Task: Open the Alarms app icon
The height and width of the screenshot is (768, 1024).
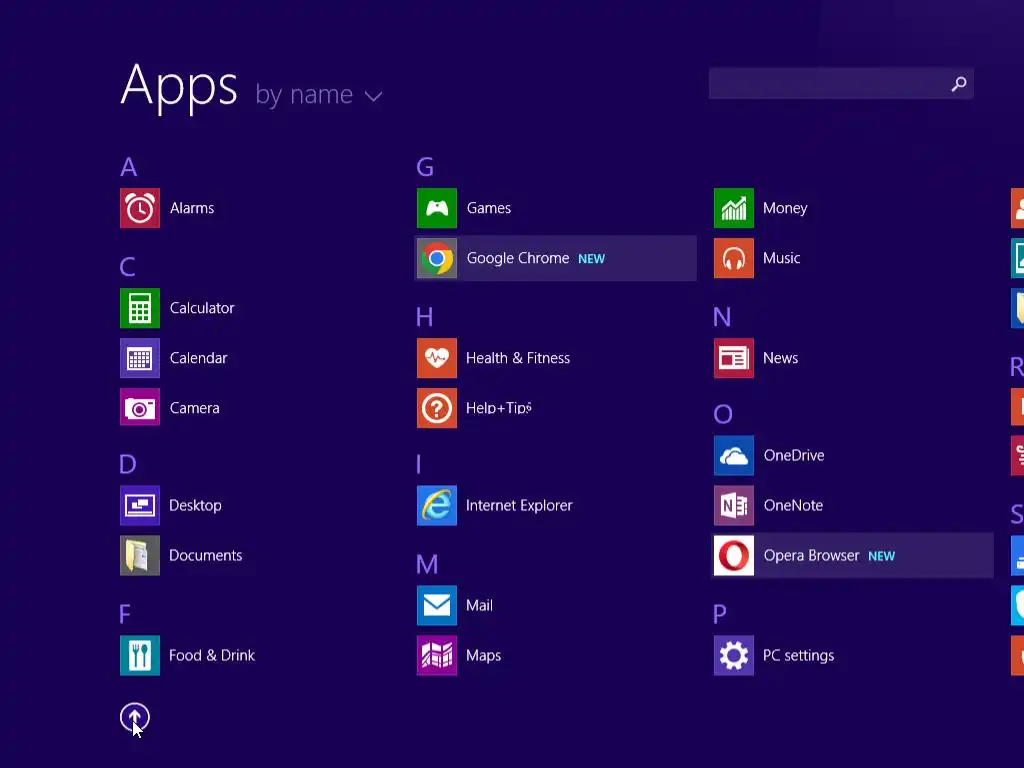Action: click(x=140, y=208)
